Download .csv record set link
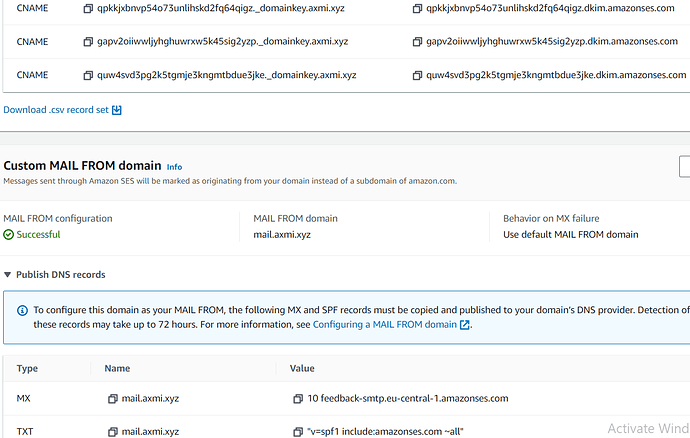Screen dimensions: 690x438 click(56, 110)
